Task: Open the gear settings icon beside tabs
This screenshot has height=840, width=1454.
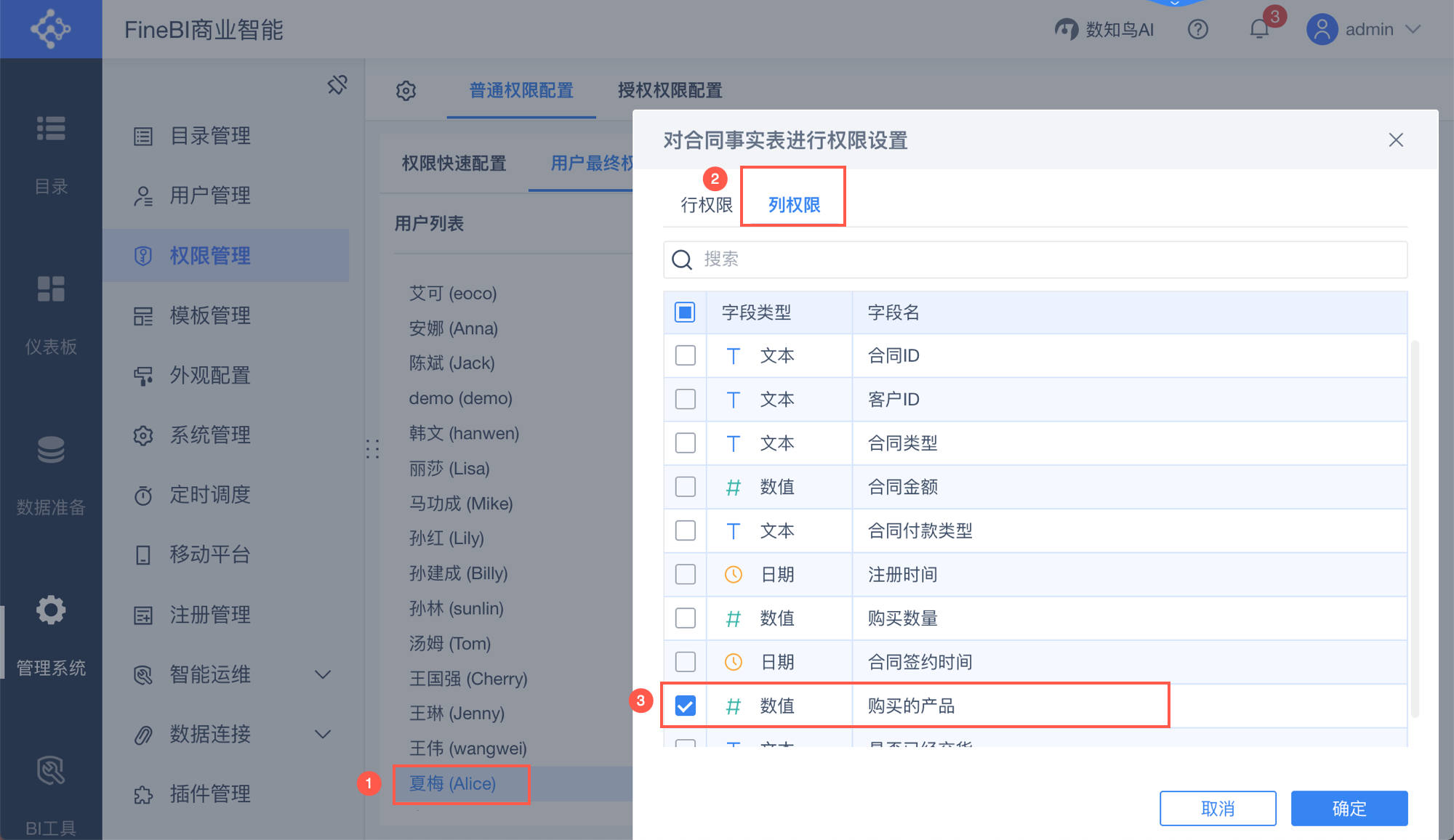Action: (x=406, y=91)
